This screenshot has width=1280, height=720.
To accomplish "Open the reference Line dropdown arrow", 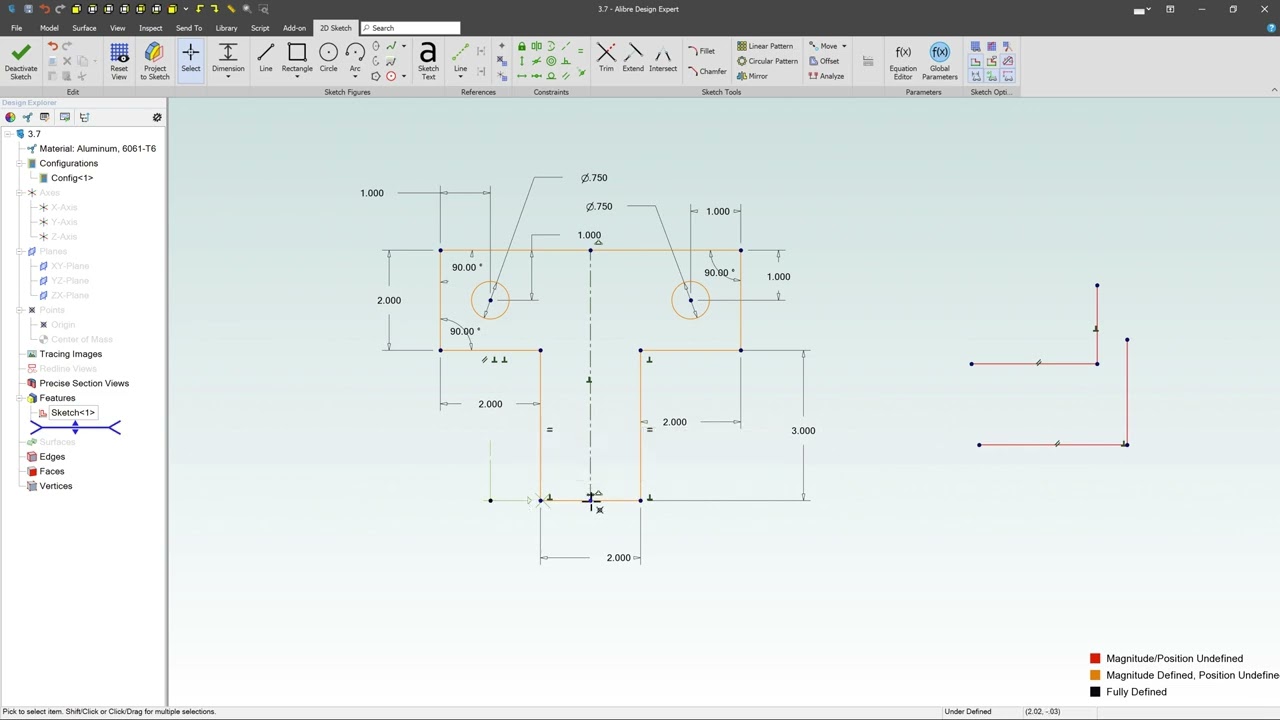I will pyautogui.click(x=460, y=78).
